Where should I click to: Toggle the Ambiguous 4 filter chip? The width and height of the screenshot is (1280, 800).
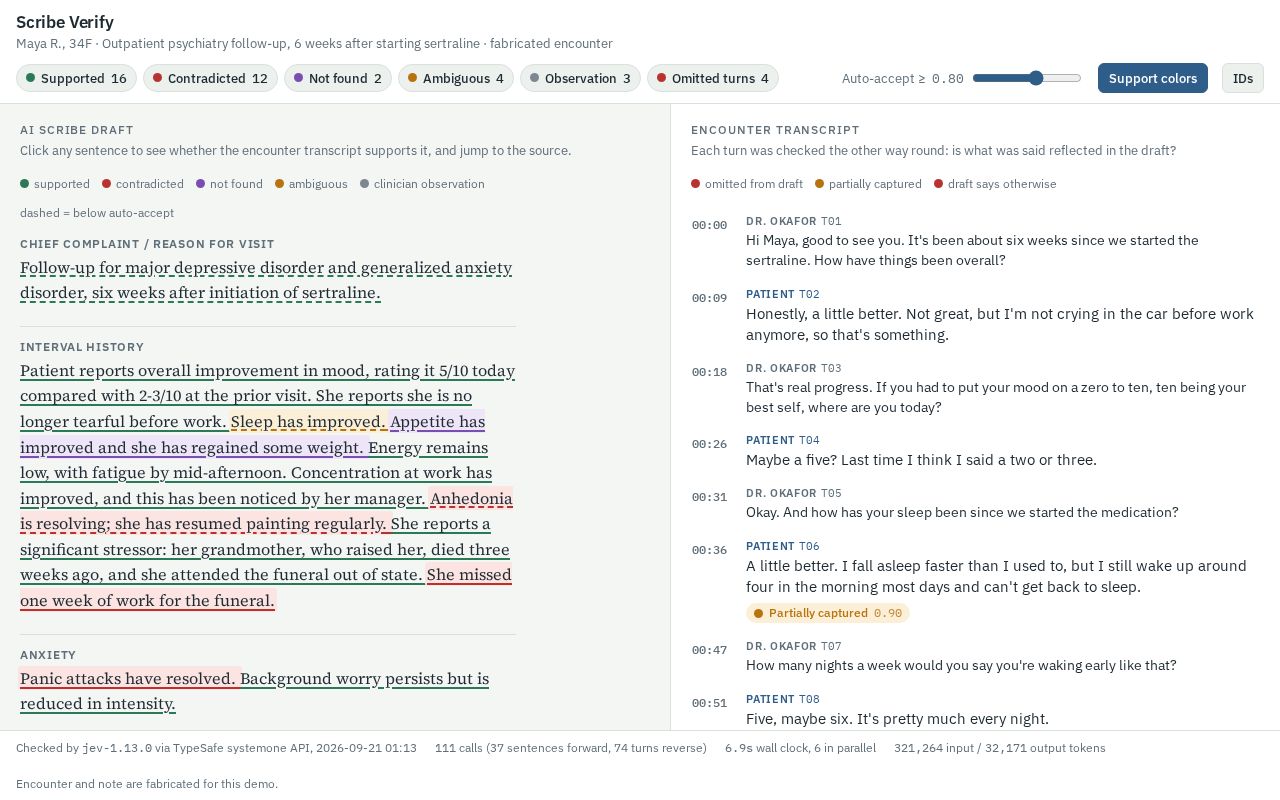tap(456, 78)
